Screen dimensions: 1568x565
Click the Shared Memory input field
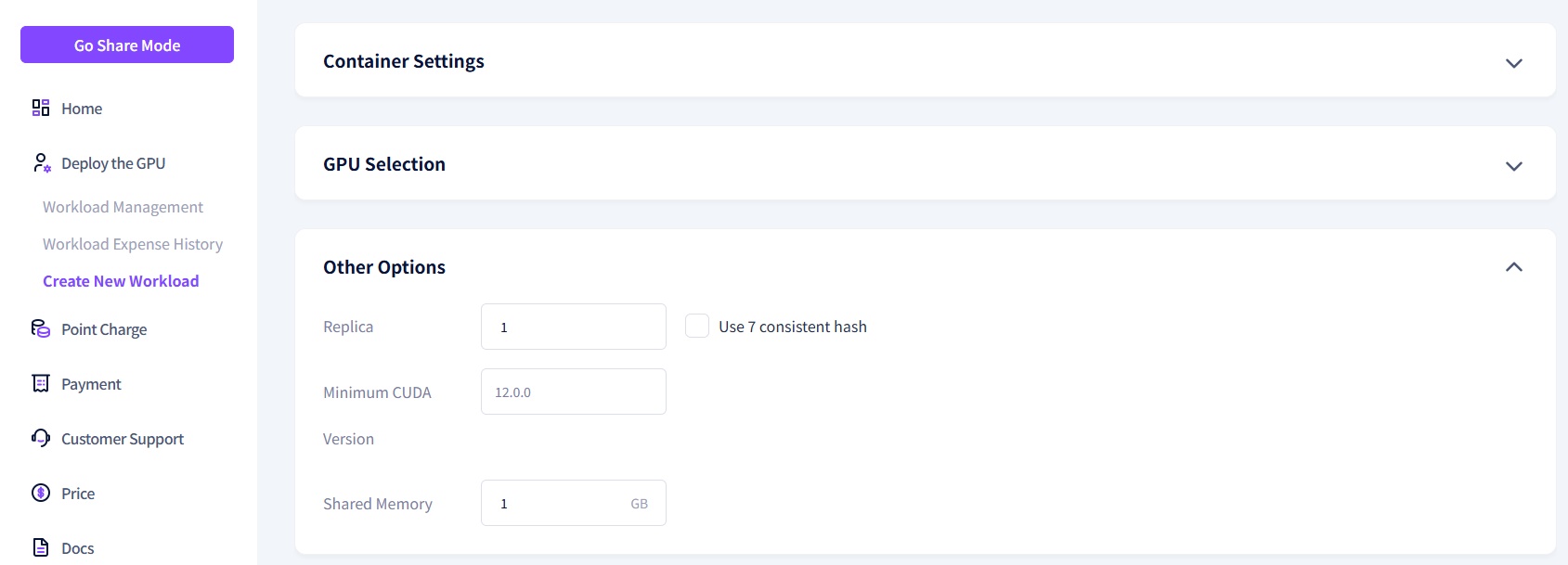pos(557,503)
